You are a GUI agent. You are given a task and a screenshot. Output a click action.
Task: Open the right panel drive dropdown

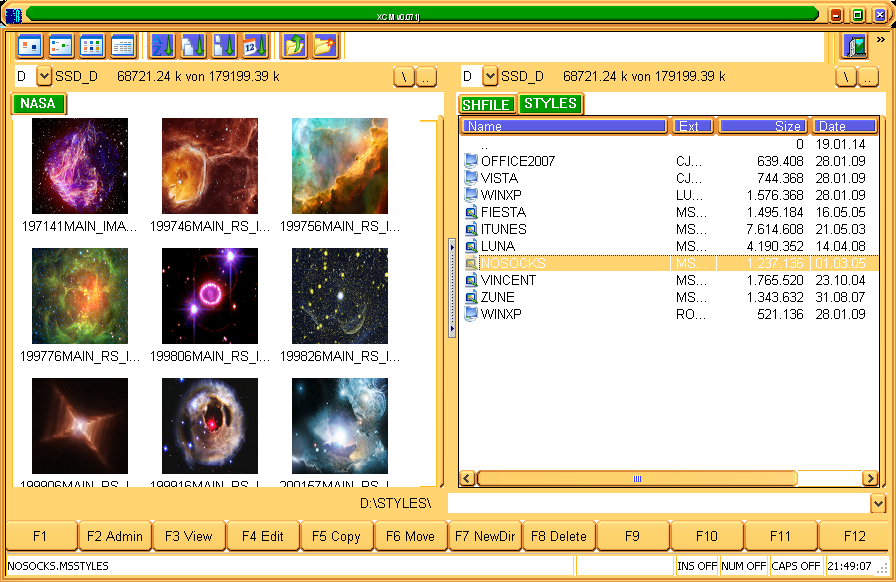(x=490, y=77)
